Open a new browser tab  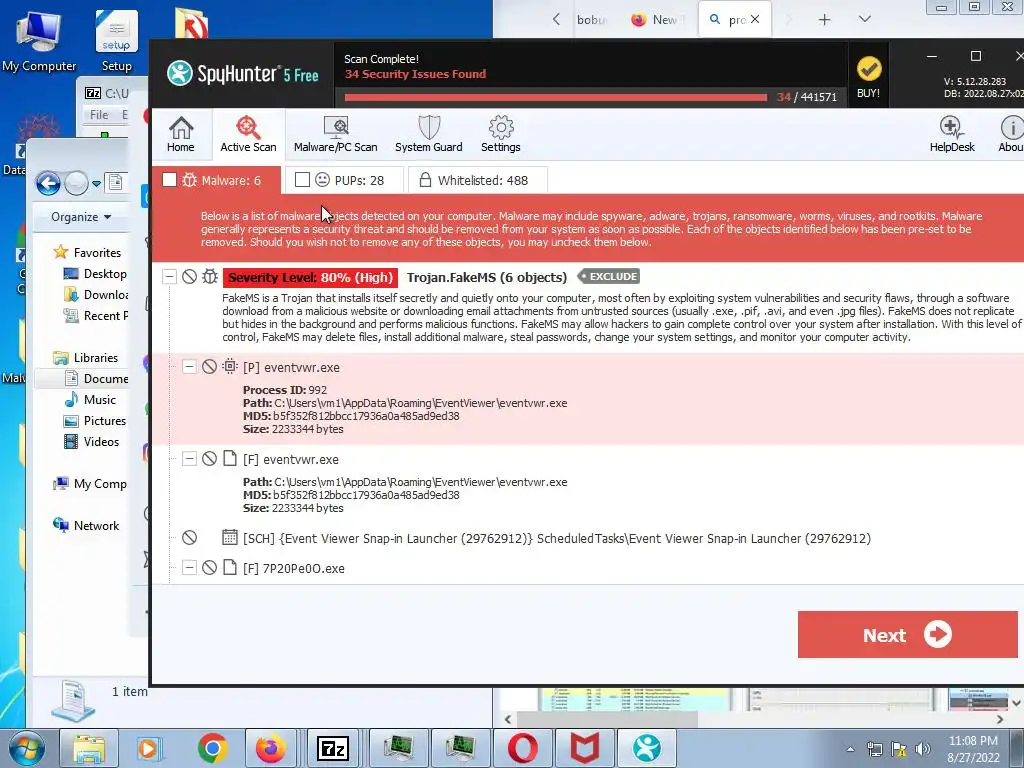click(x=824, y=20)
